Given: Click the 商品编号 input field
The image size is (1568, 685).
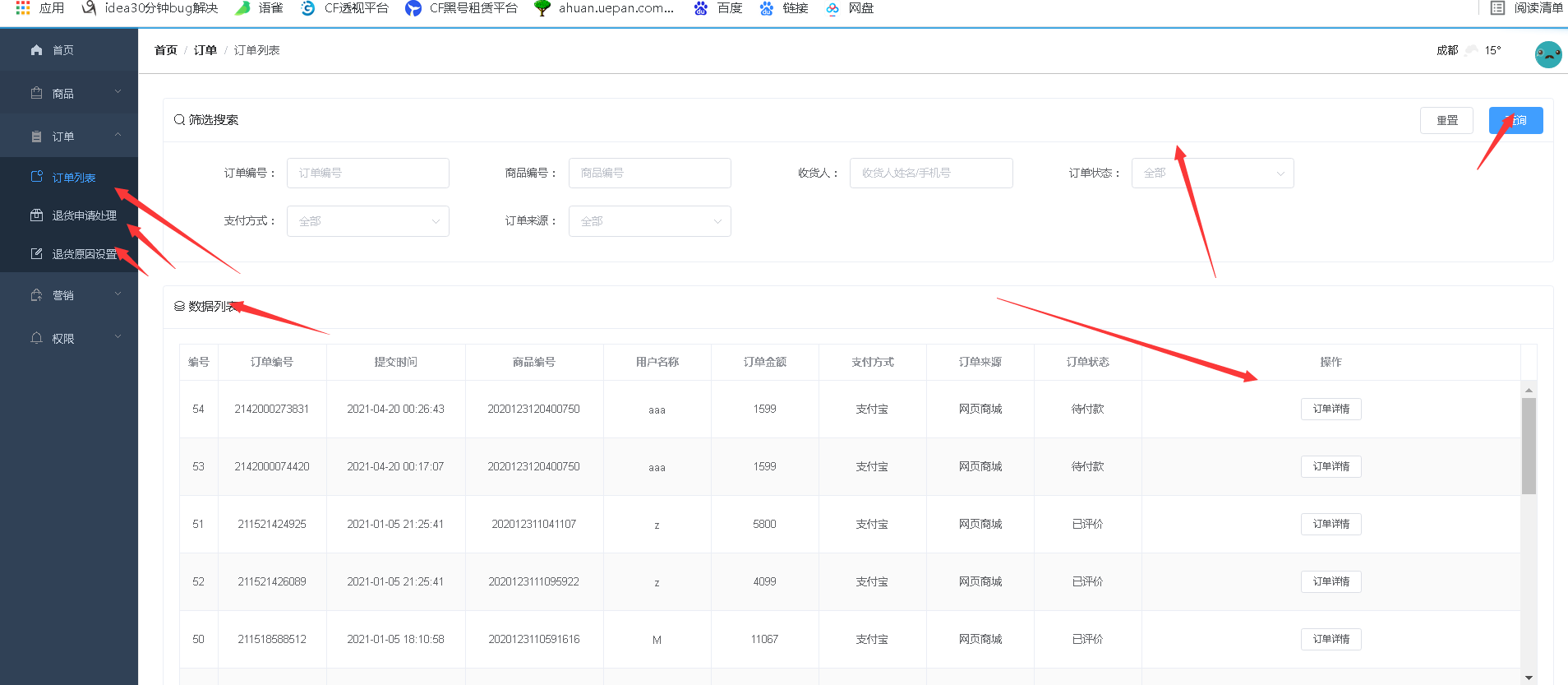Looking at the screenshot, I should (x=649, y=173).
